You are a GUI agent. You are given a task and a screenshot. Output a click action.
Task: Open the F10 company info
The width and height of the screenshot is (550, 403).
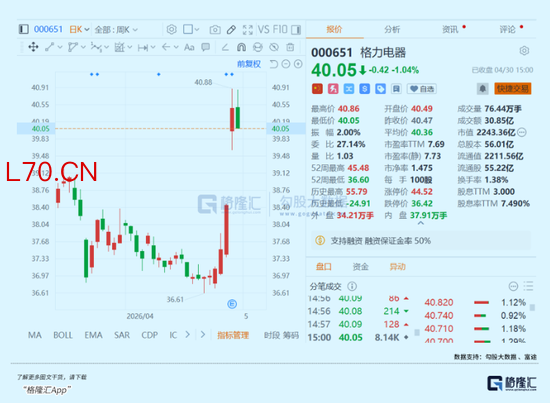pos(280,29)
